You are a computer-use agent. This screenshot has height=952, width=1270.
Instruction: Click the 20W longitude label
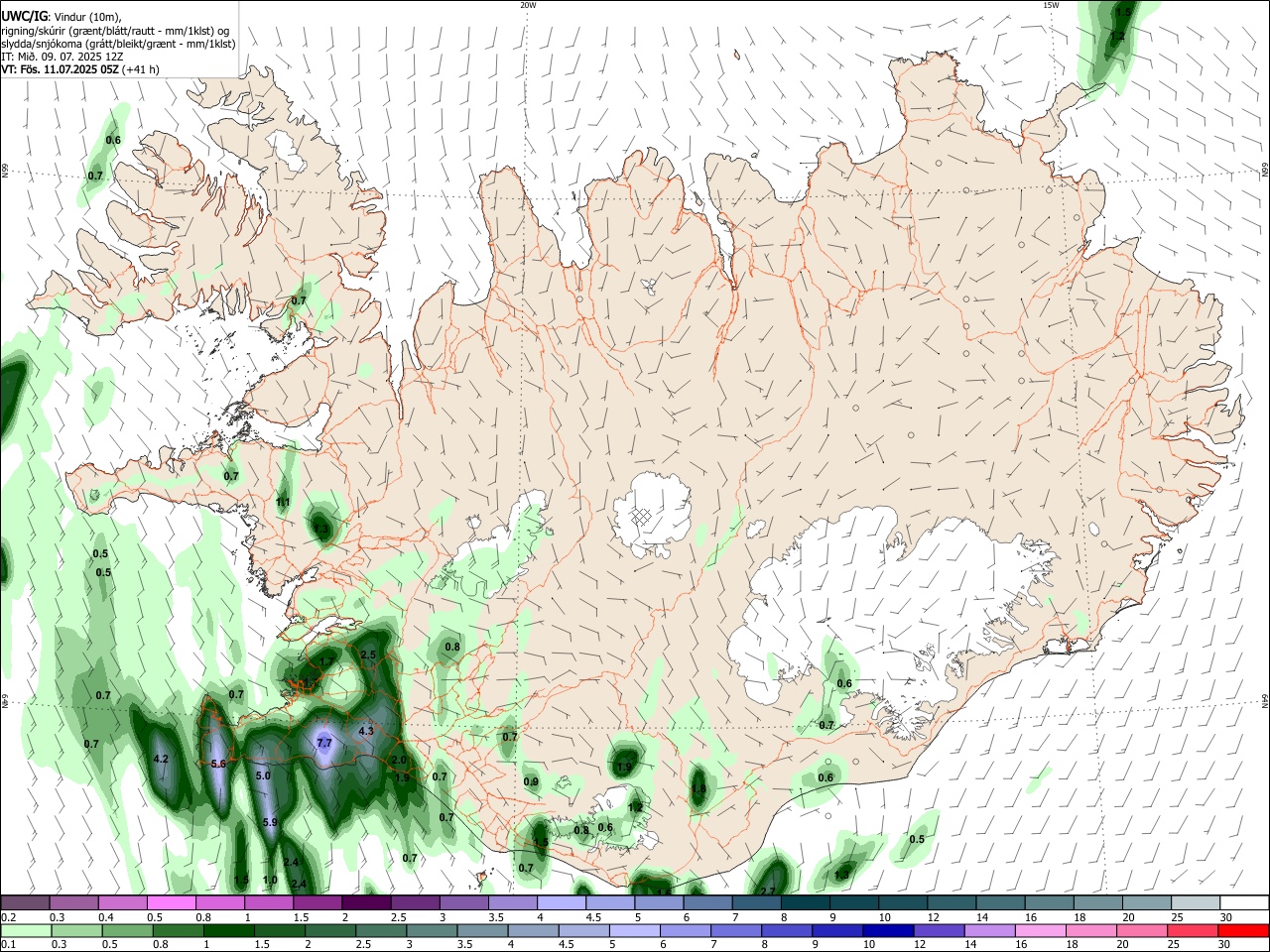point(528,5)
